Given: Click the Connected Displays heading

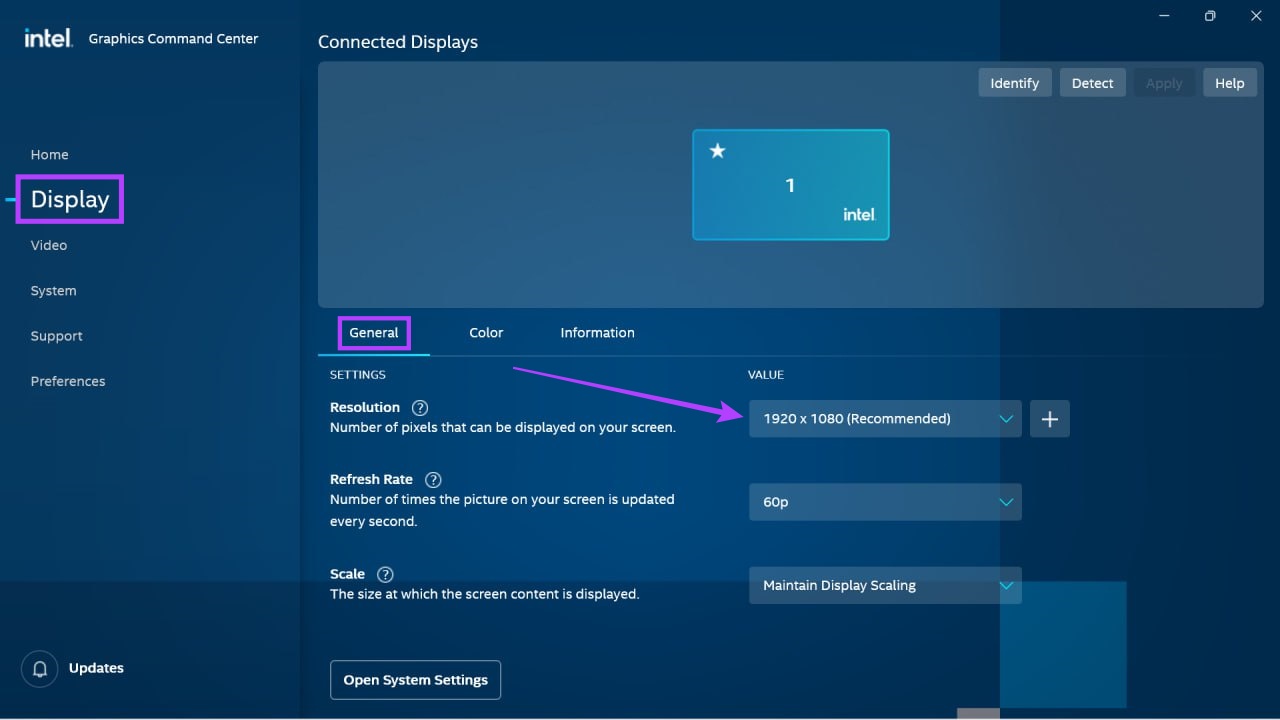Looking at the screenshot, I should (398, 42).
